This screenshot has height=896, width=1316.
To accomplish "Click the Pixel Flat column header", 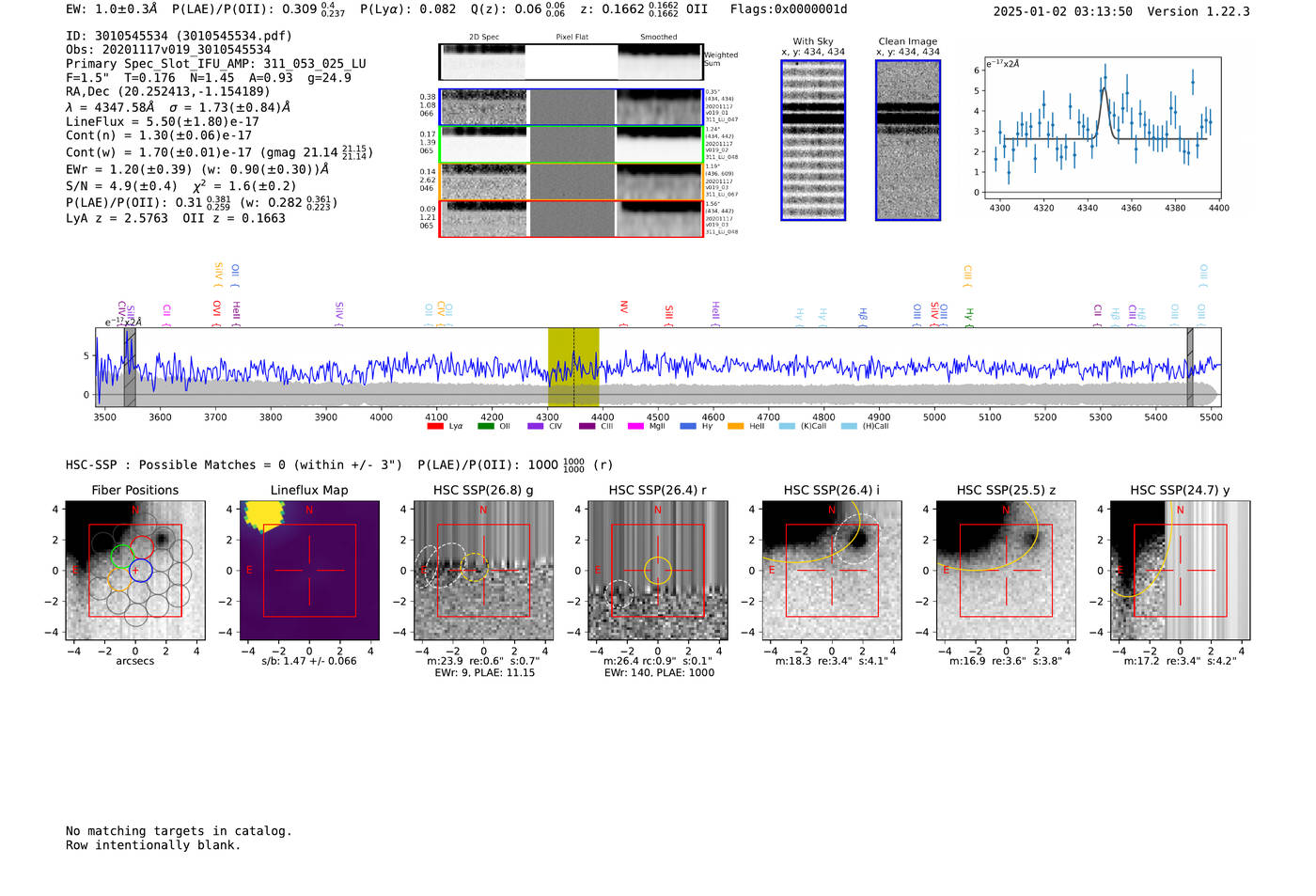I will 572,37.
